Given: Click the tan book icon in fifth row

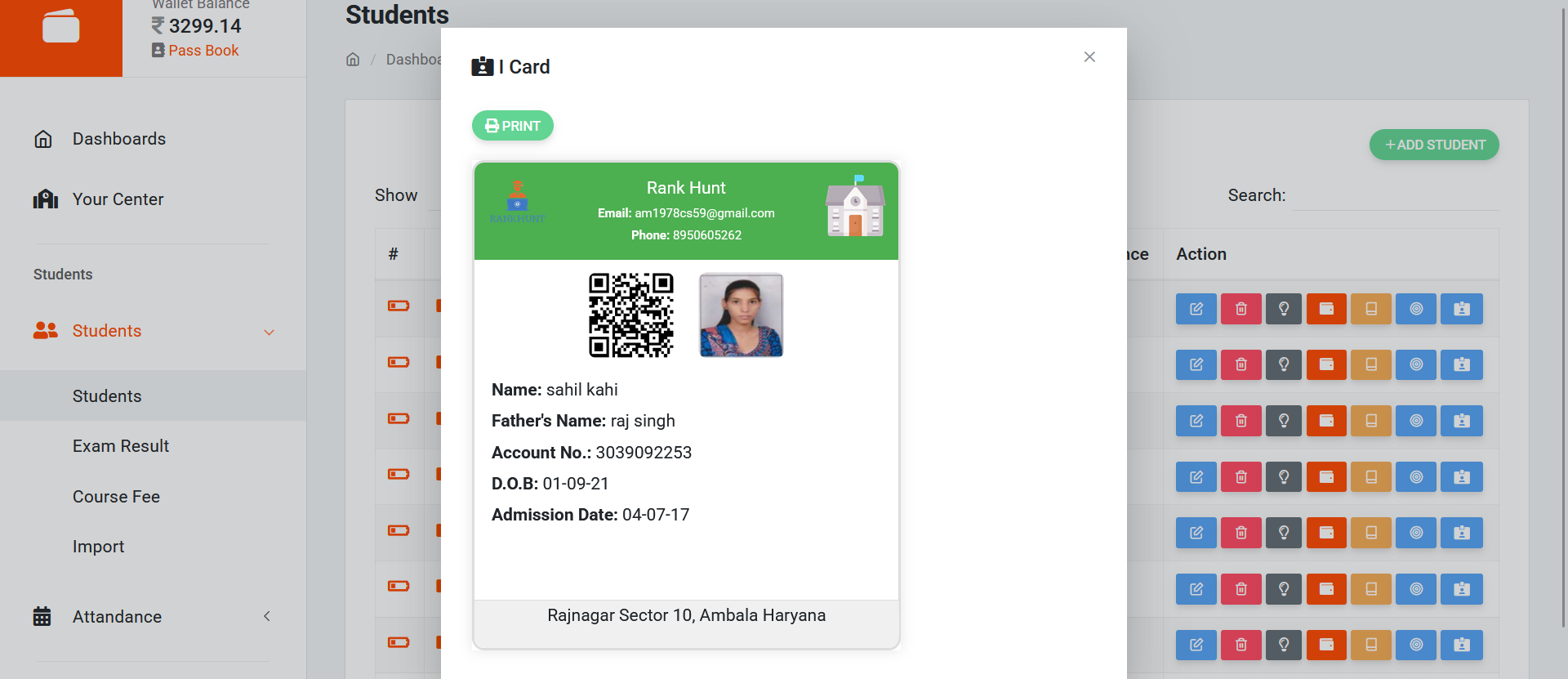Looking at the screenshot, I should [x=1371, y=533].
